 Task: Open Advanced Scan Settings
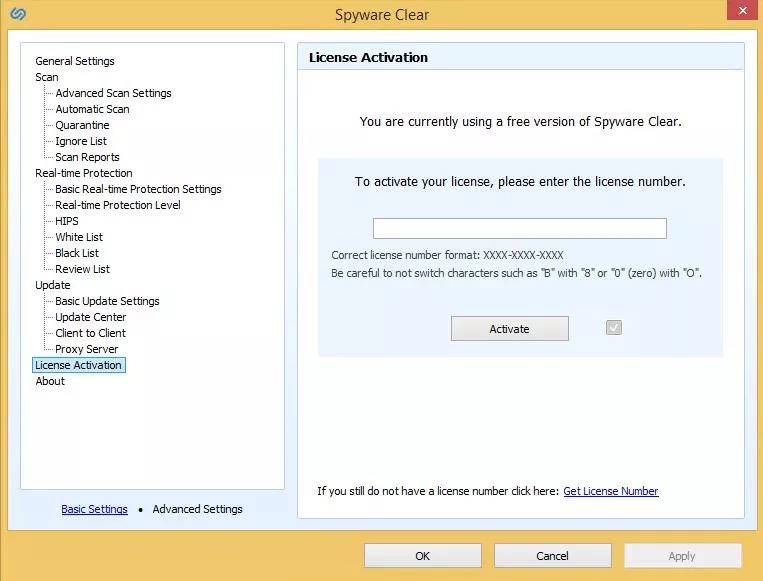pos(113,93)
